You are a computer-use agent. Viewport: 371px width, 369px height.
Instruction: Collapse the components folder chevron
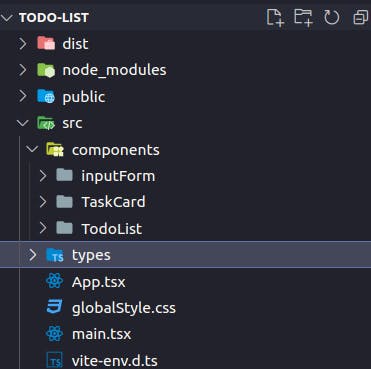[32, 149]
